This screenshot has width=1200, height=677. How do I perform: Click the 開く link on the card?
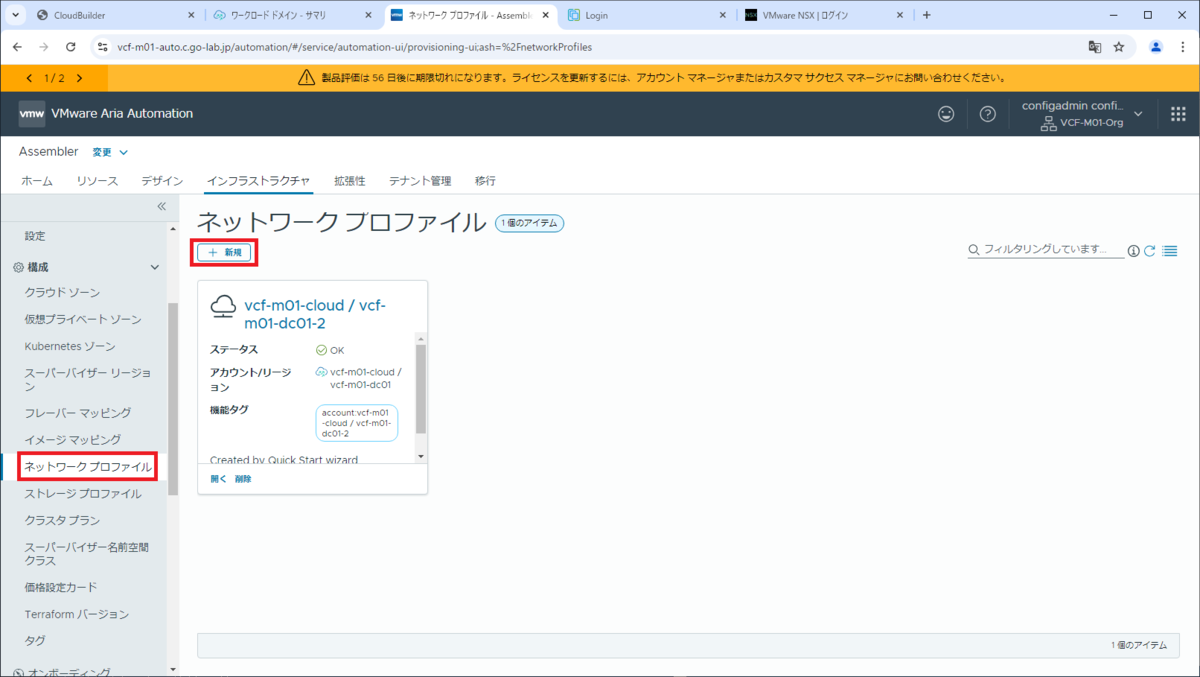point(218,479)
